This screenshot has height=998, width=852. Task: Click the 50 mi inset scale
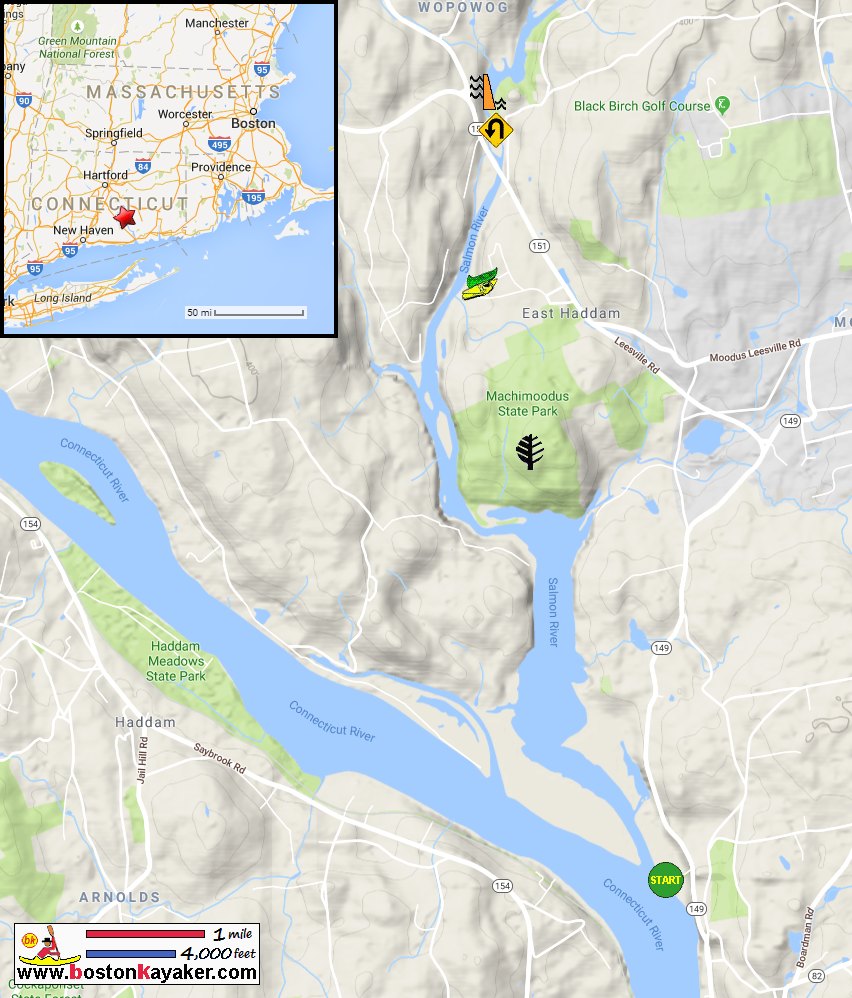(x=246, y=313)
